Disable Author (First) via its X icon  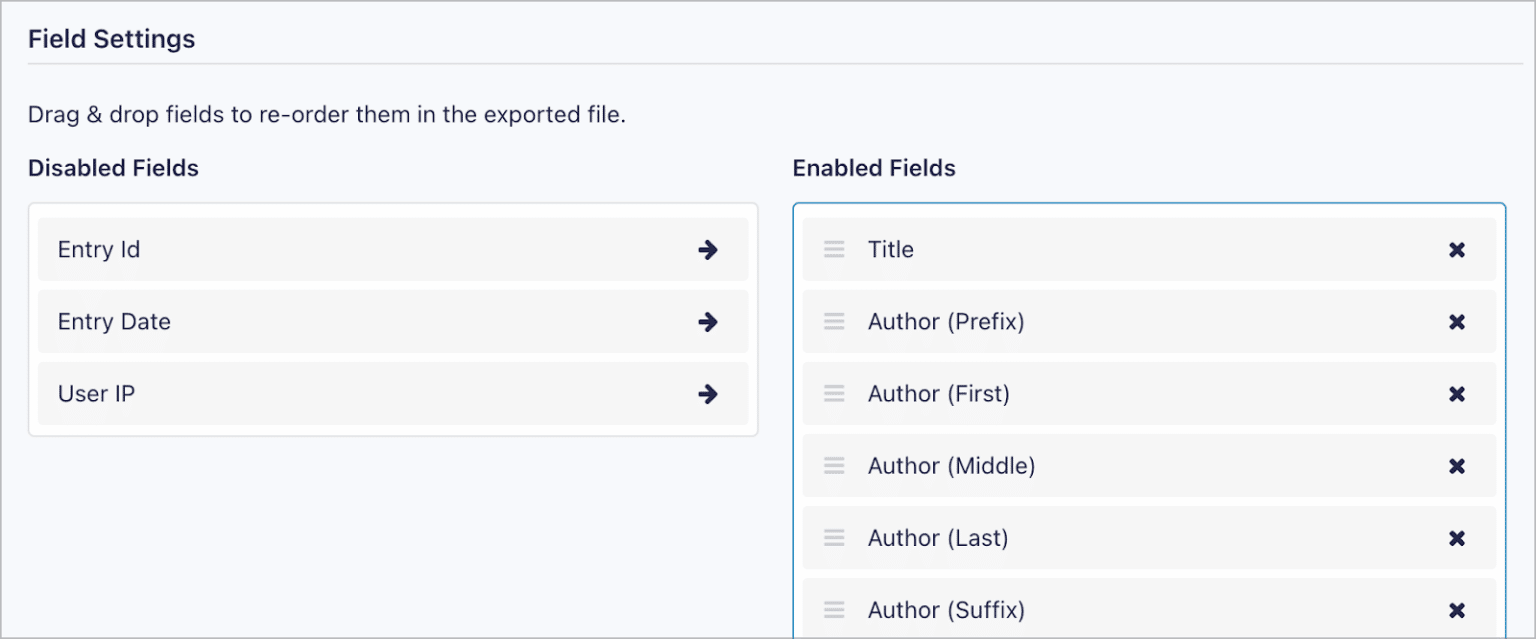1457,394
